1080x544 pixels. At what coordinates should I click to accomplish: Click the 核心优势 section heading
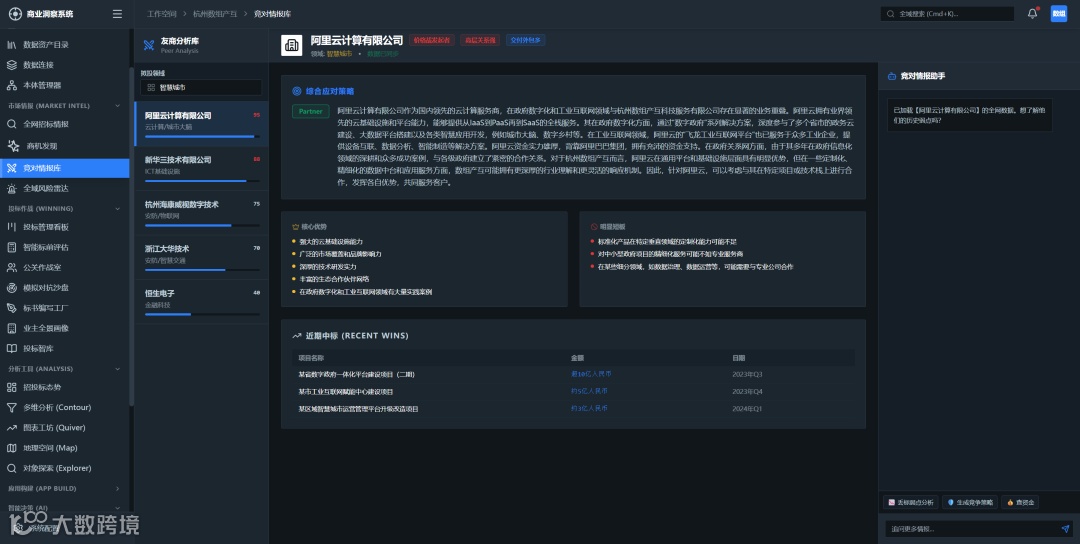313,227
